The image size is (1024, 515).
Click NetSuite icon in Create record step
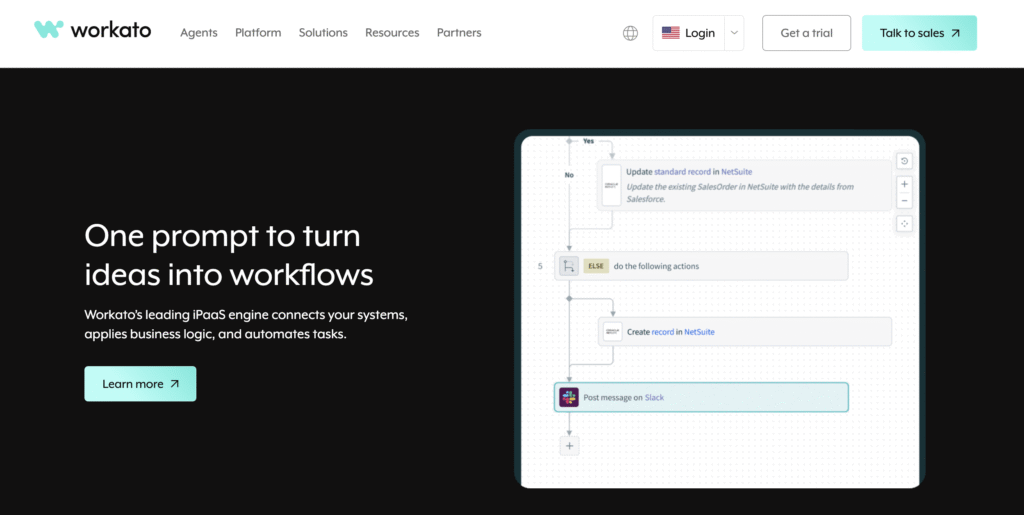[613, 332]
